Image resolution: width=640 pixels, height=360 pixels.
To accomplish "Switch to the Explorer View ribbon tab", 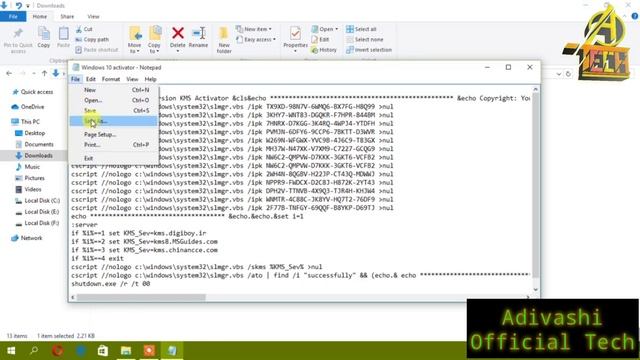I will [x=93, y=17].
